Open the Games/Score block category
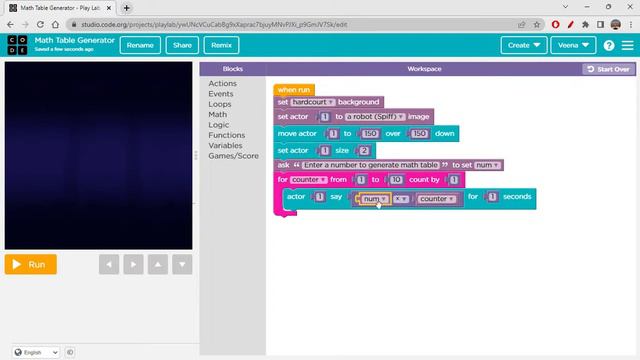 tap(233, 156)
